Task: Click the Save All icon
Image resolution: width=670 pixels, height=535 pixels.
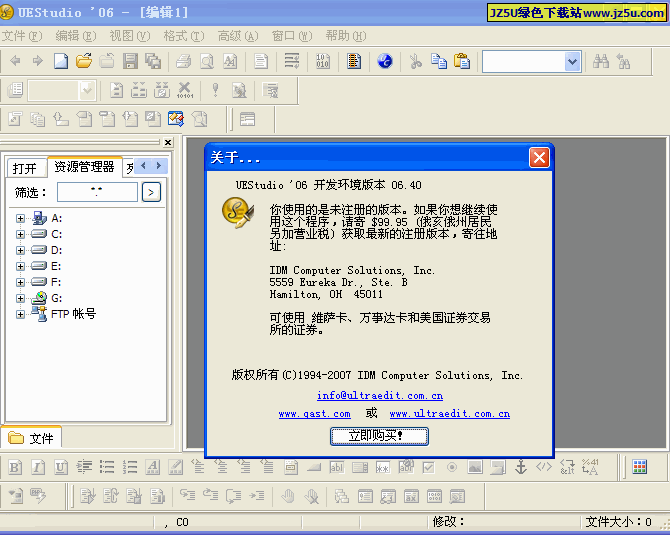Action: coord(153,61)
